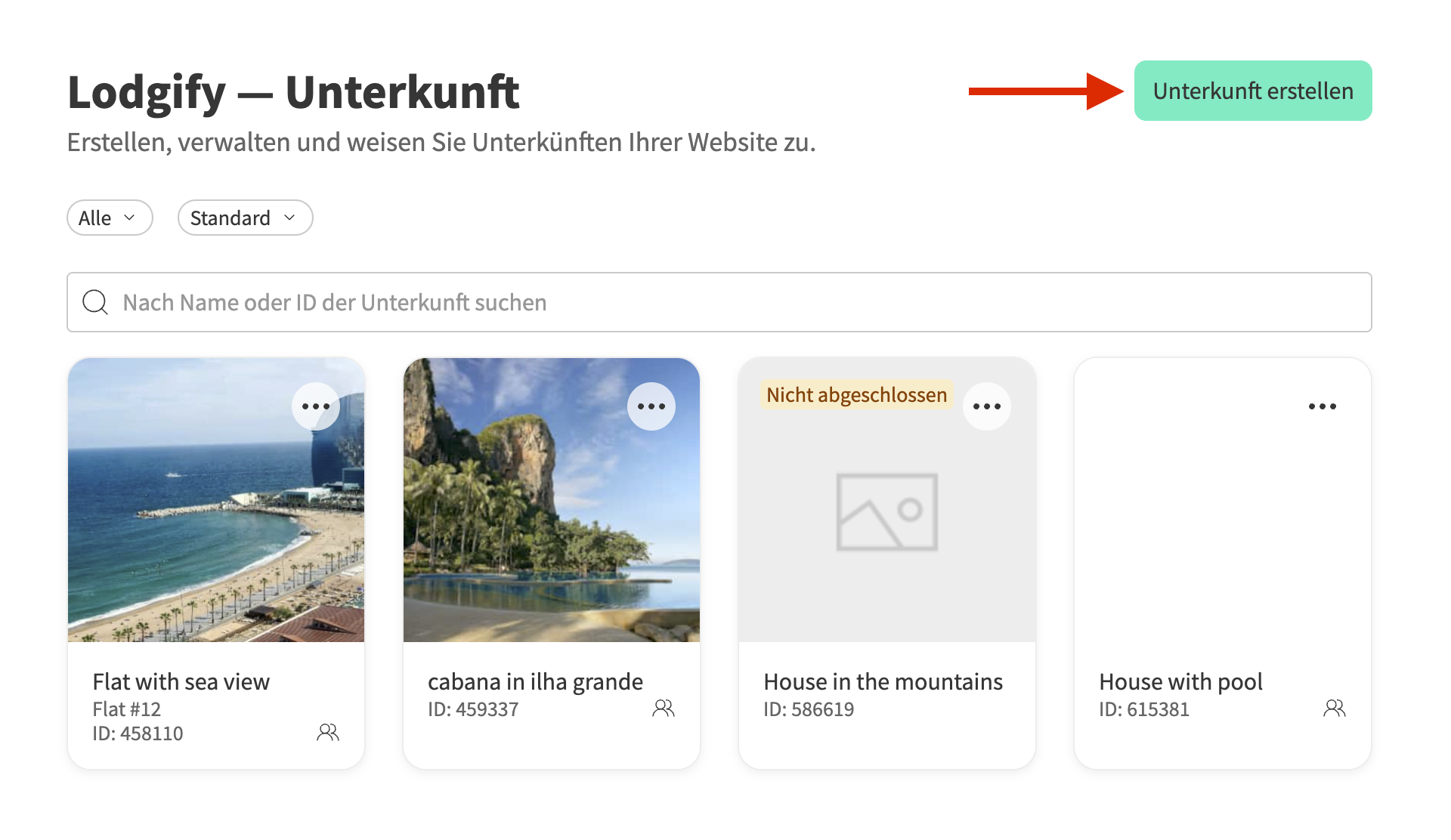Open three-dot menu on cabana in ilha grande
This screenshot has width=1451, height=840.
[x=651, y=406]
